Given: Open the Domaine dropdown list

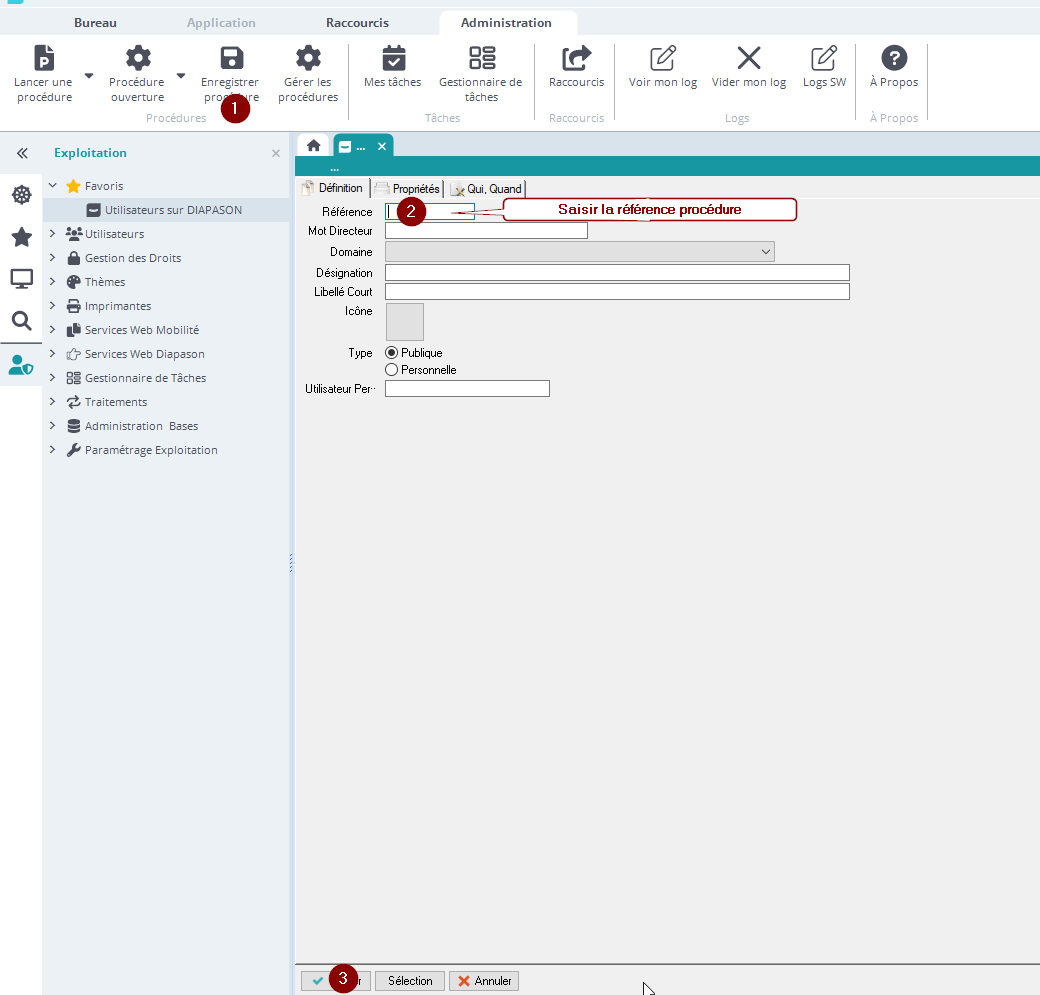Looking at the screenshot, I should pyautogui.click(x=766, y=253).
